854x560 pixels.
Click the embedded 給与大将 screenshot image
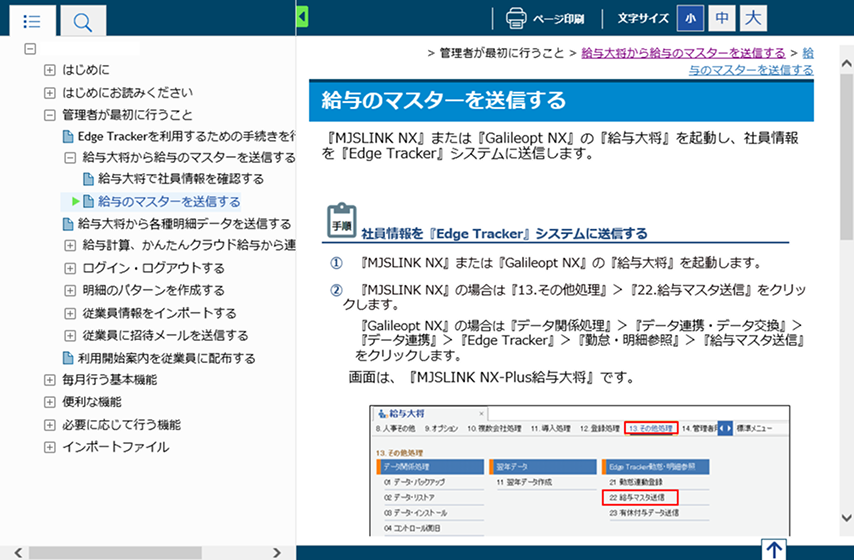pyautogui.click(x=580, y=471)
